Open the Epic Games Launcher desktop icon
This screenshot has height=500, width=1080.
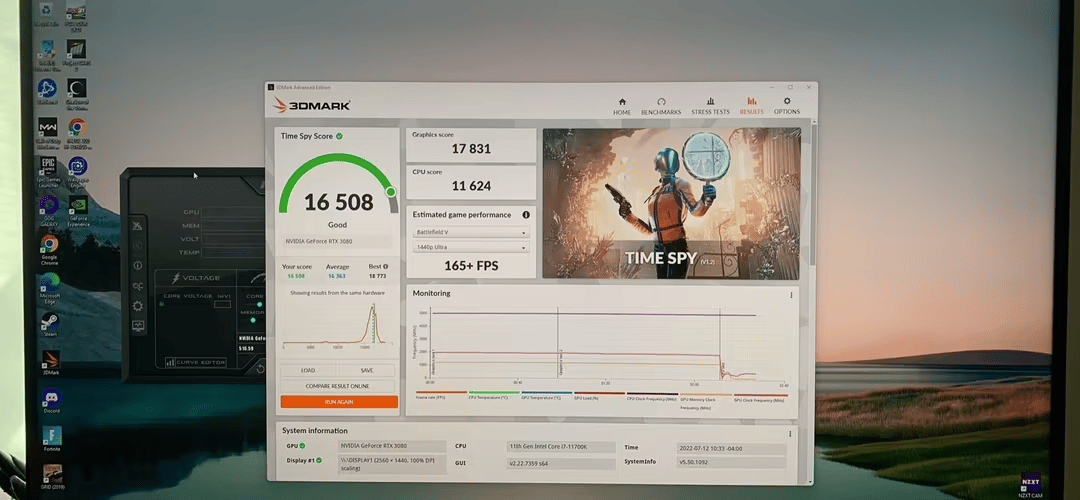[48, 173]
